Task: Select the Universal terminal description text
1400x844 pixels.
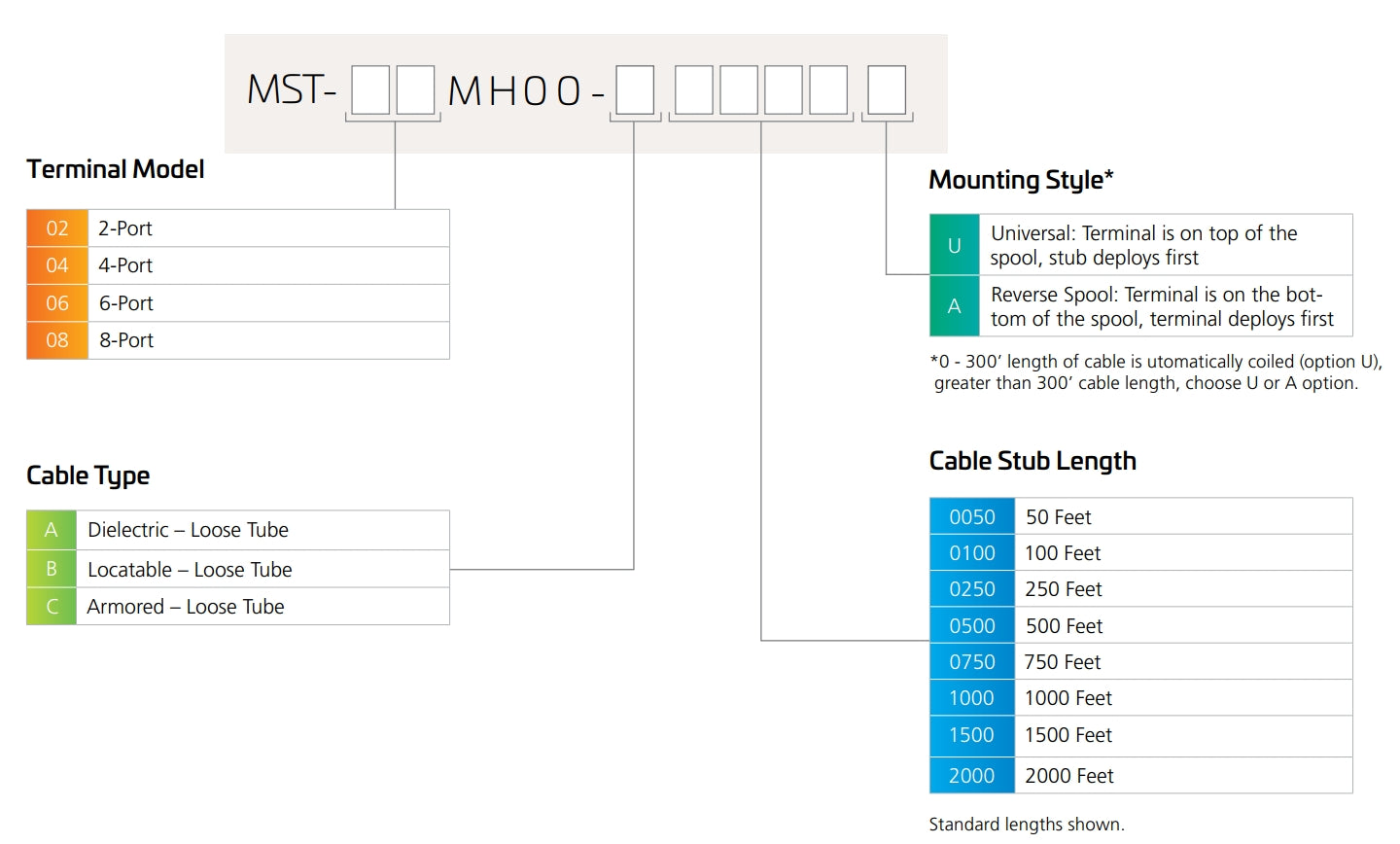Action: tap(1143, 245)
